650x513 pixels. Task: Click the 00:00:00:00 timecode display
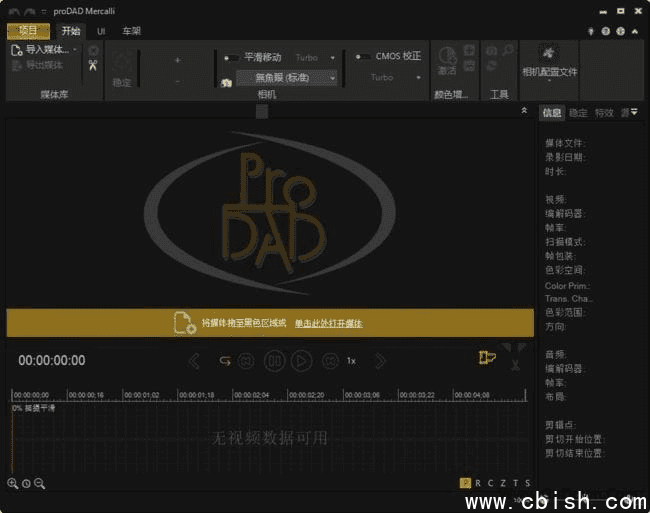coord(52,361)
